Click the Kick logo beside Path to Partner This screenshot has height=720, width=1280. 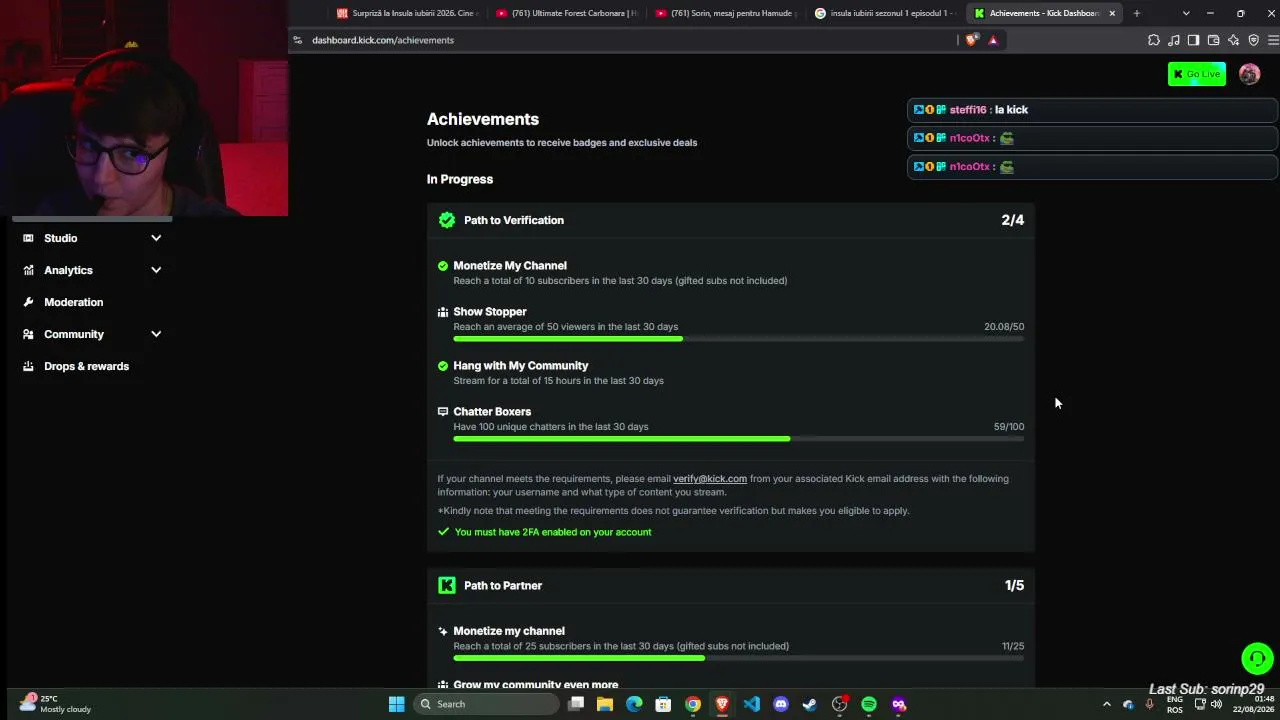coord(447,585)
